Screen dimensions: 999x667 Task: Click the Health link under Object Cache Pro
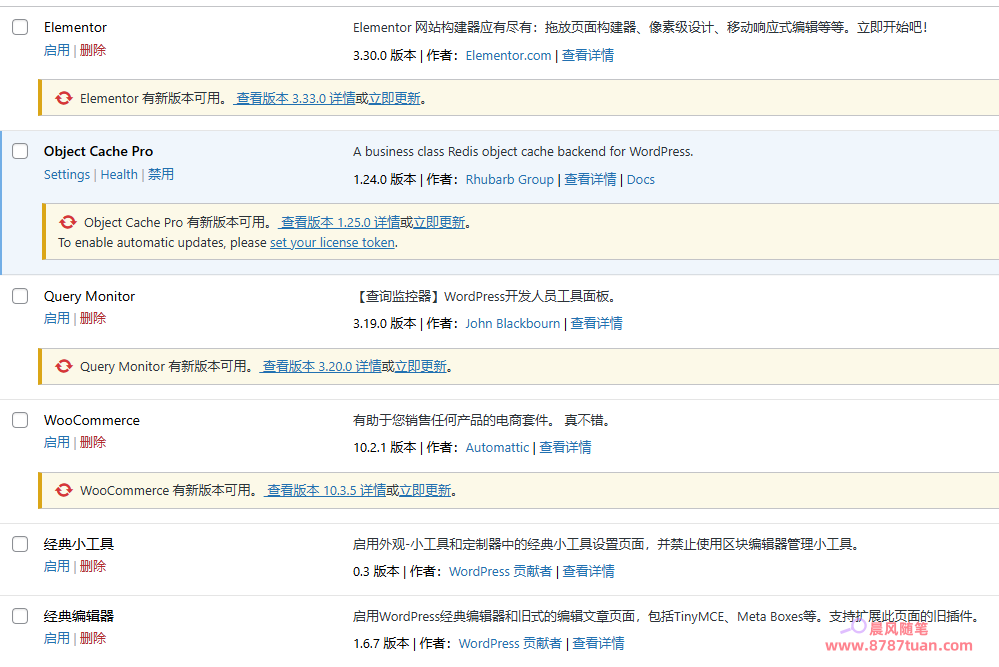[119, 174]
